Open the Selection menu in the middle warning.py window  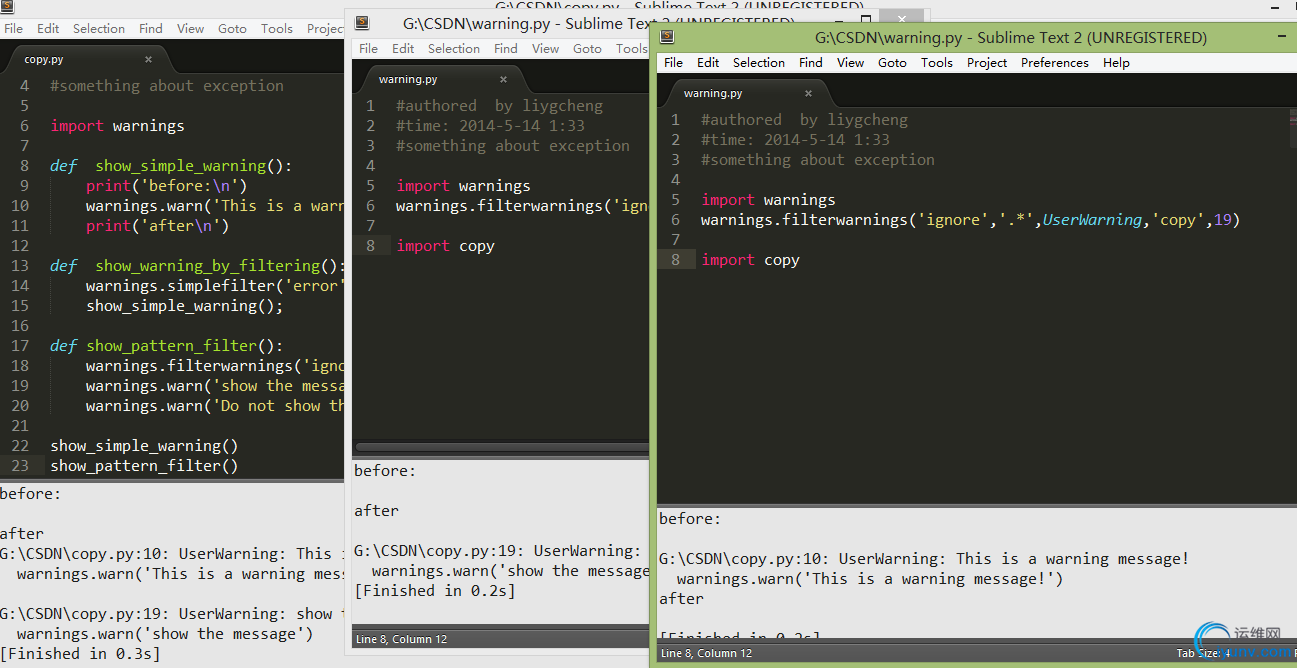click(454, 48)
